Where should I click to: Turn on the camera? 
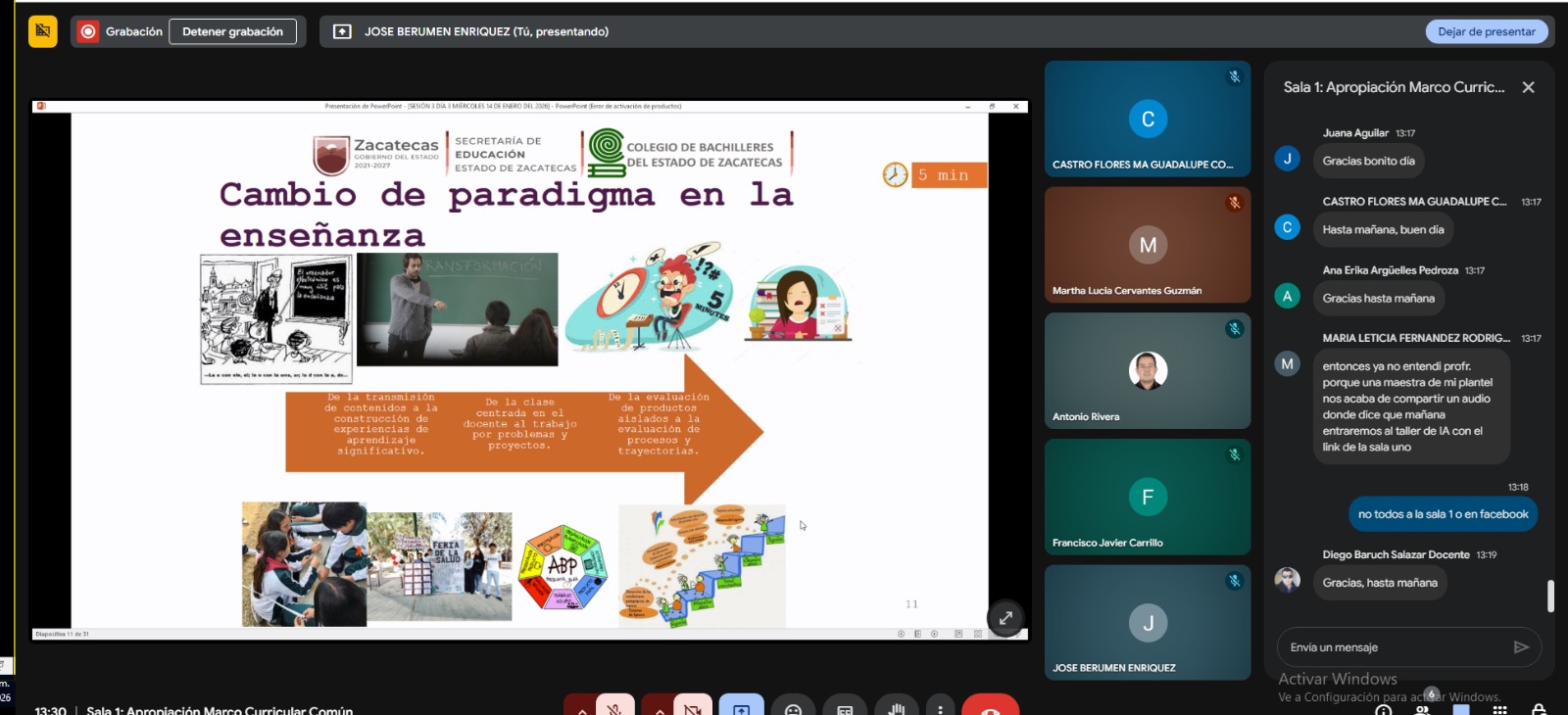[693, 707]
